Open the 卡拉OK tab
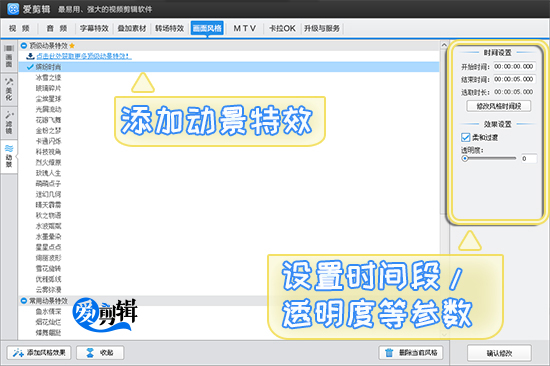Screen dimensions: 550x366 tap(282, 28)
